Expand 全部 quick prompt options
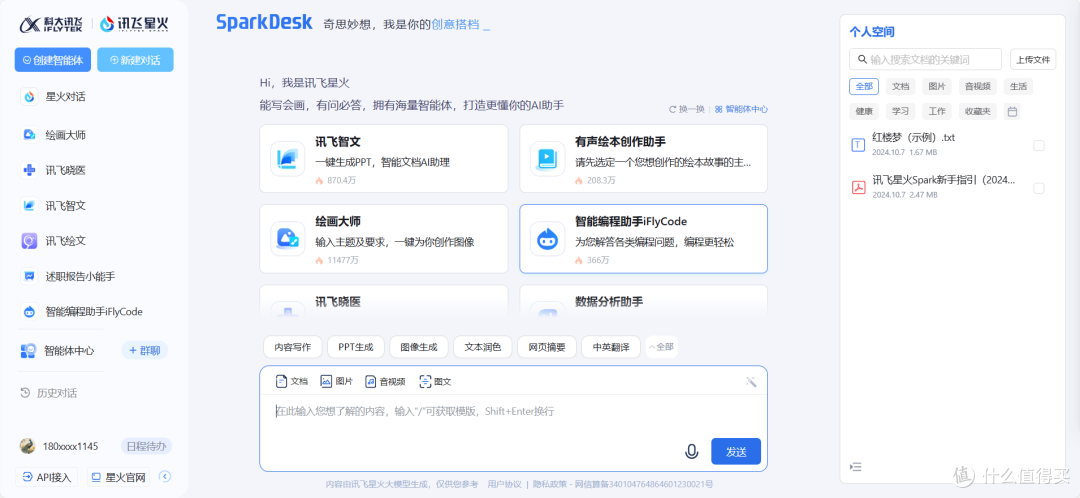Image resolution: width=1080 pixels, height=498 pixels. 661,347
